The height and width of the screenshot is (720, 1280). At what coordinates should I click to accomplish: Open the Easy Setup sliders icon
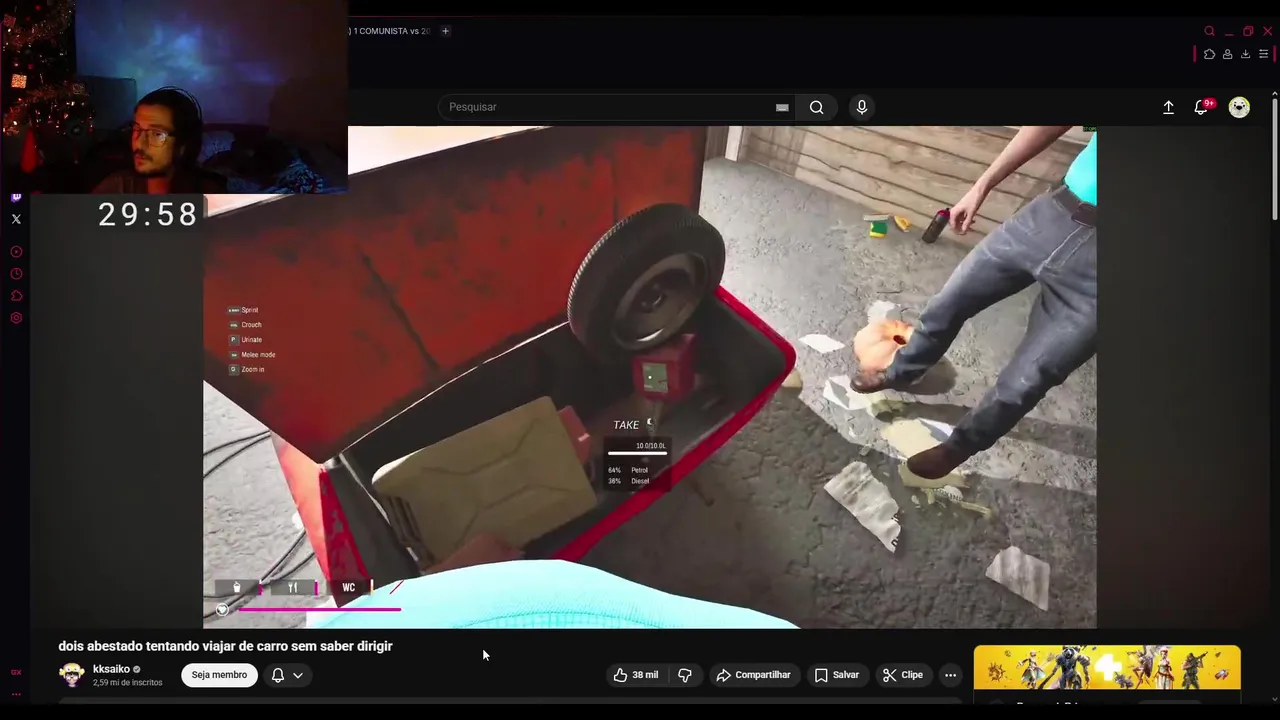pyautogui.click(x=1263, y=54)
